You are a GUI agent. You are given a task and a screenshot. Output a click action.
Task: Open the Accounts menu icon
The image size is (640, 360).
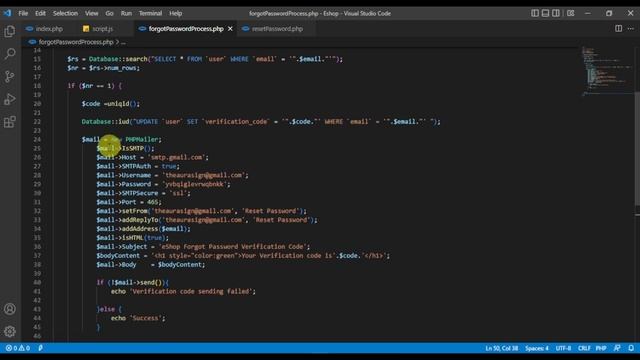[10, 309]
